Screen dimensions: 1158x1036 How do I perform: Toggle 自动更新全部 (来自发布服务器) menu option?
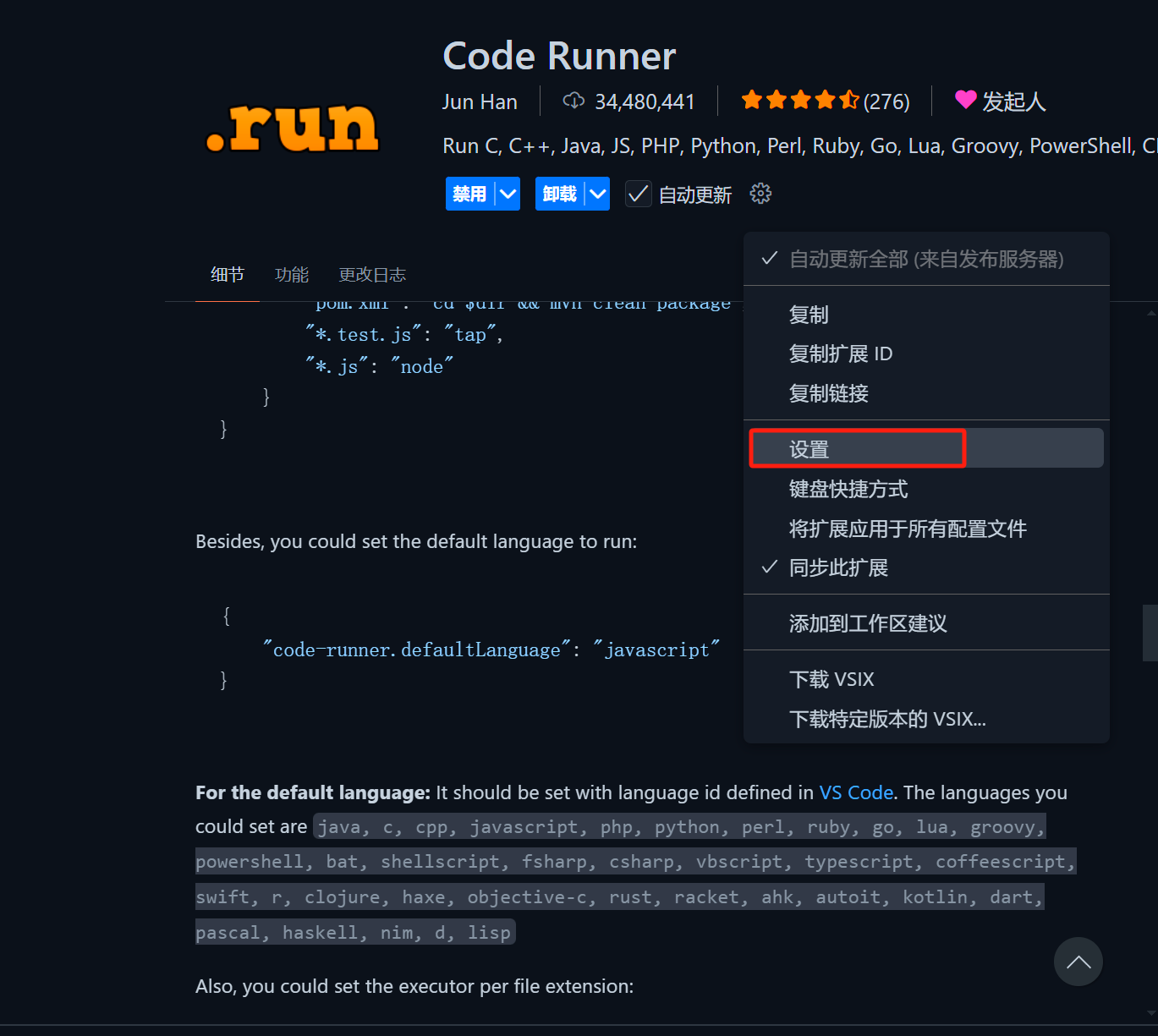[x=926, y=259]
